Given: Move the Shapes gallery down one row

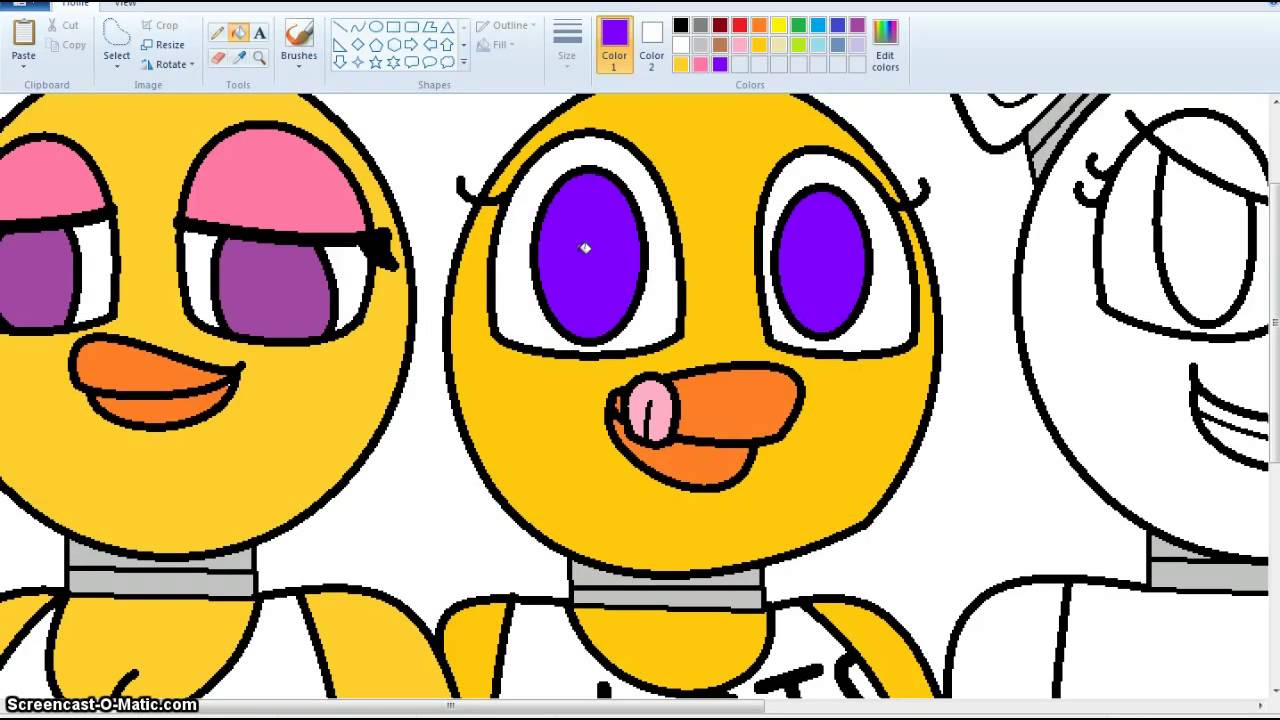Looking at the screenshot, I should 463,44.
